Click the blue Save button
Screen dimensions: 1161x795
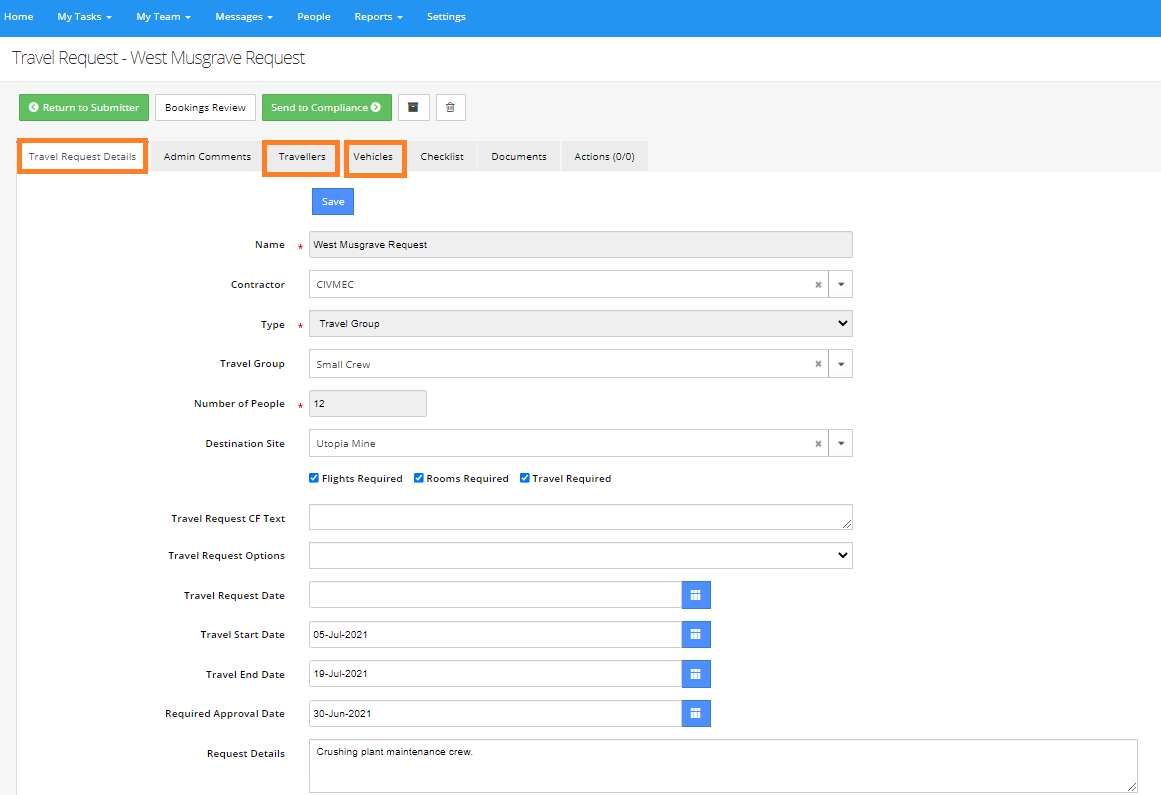[332, 201]
